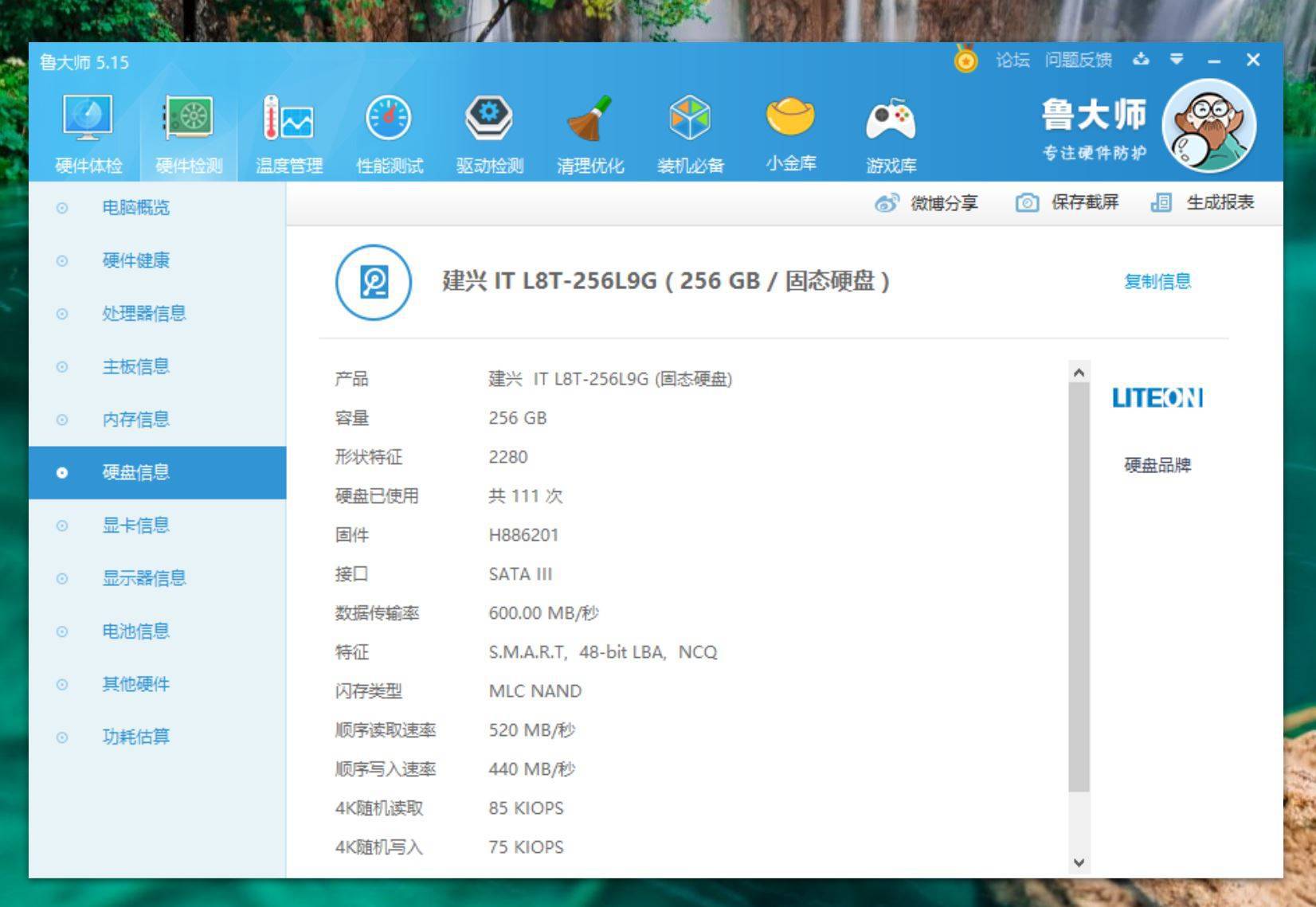
Task: Open the title bar dropdown menu arrow
Action: (1177, 59)
